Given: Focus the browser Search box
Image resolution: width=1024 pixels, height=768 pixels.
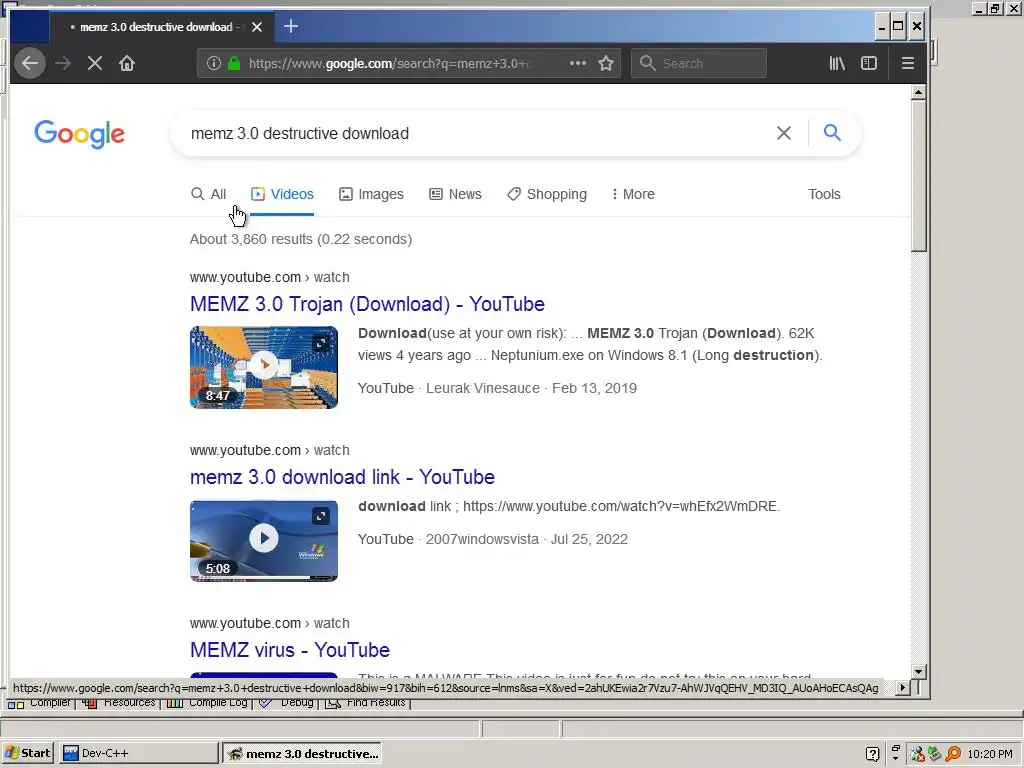Looking at the screenshot, I should (699, 63).
